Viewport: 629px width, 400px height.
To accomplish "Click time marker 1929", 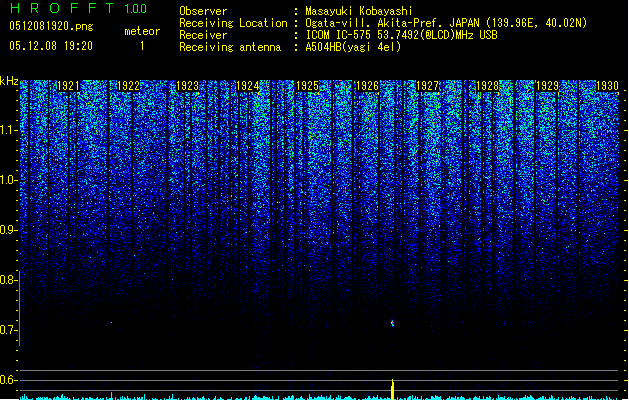I will click(547, 86).
